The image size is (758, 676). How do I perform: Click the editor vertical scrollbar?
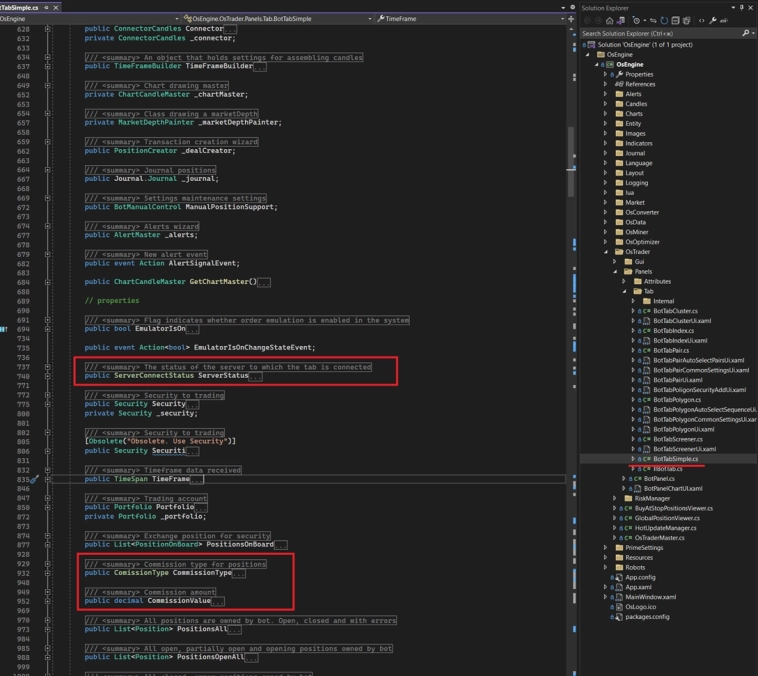click(572, 300)
